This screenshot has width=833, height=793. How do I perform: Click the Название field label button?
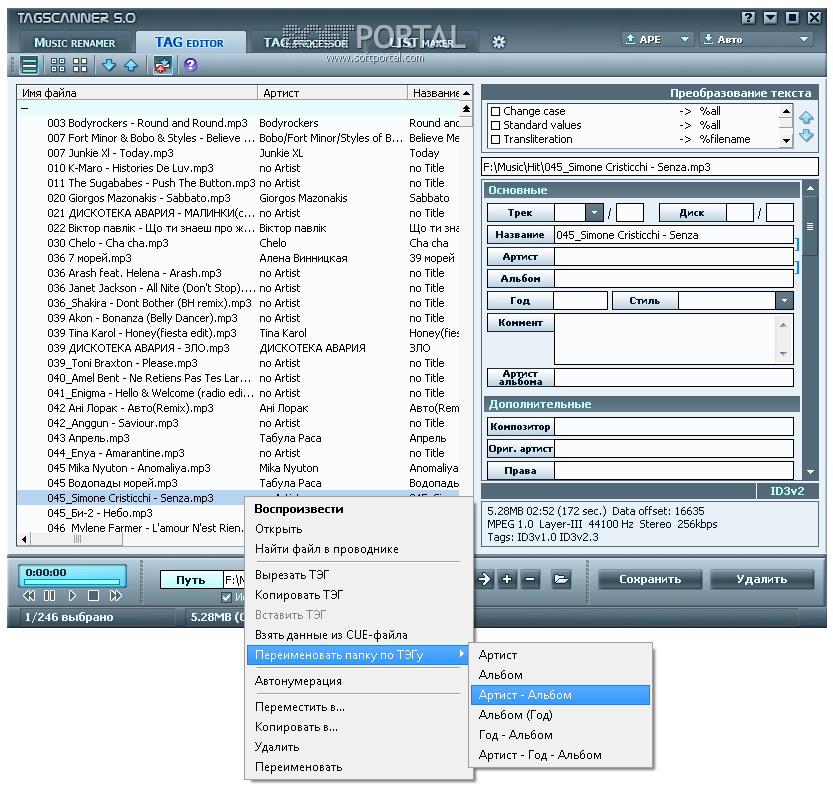click(520, 235)
